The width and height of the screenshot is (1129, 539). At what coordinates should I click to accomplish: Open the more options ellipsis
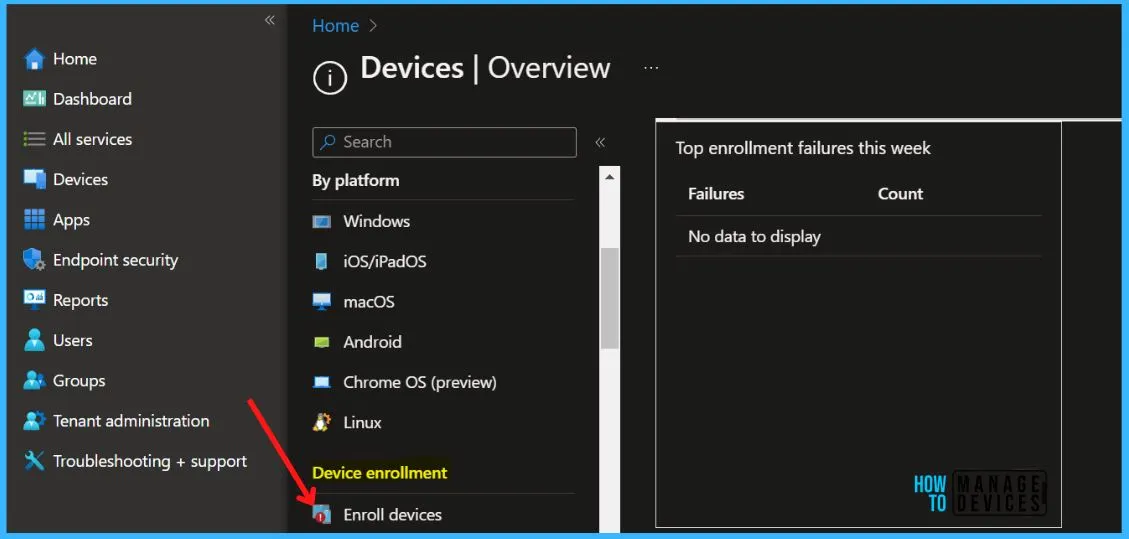[x=651, y=68]
